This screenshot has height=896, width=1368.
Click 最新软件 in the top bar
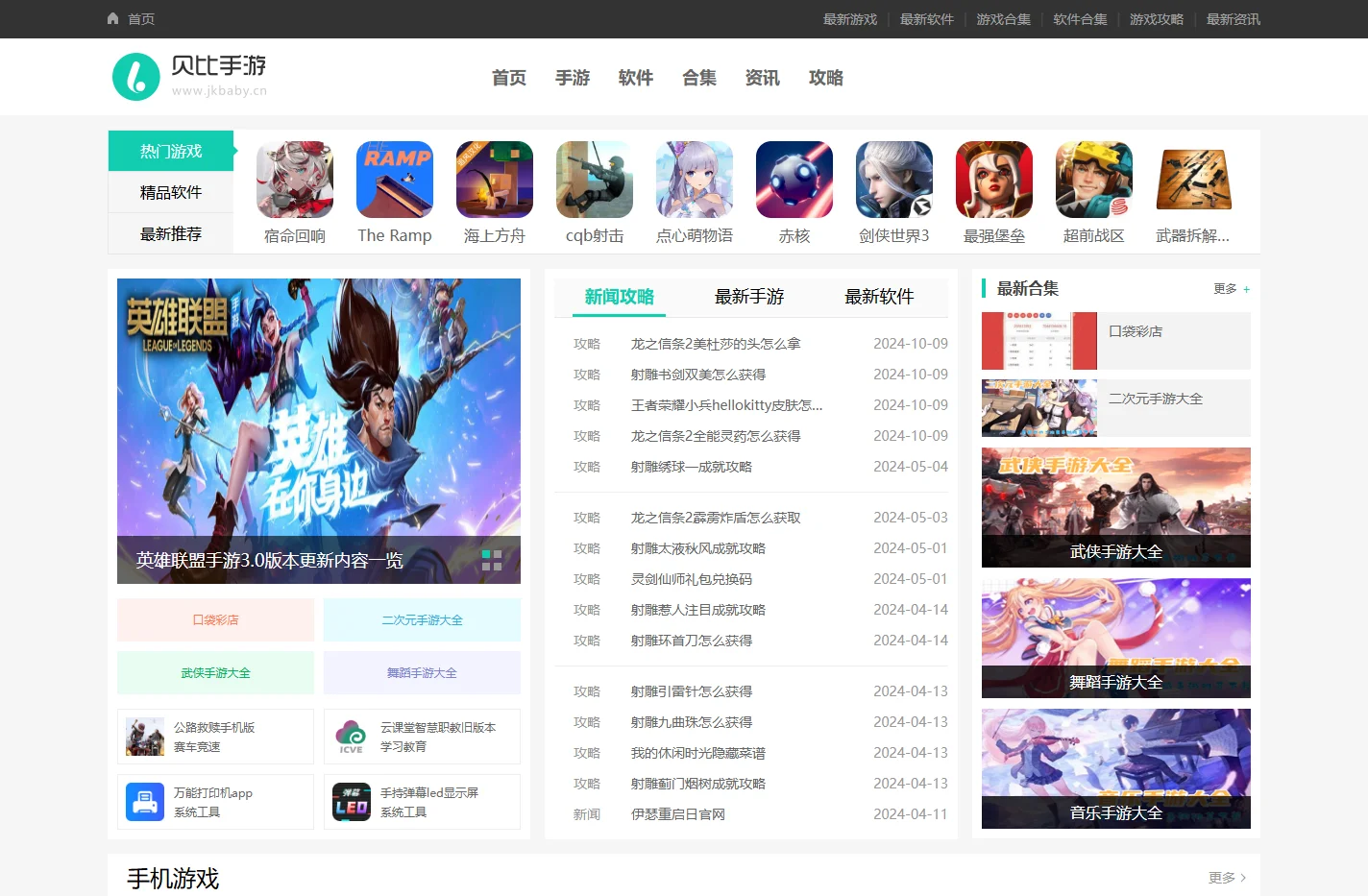[927, 19]
